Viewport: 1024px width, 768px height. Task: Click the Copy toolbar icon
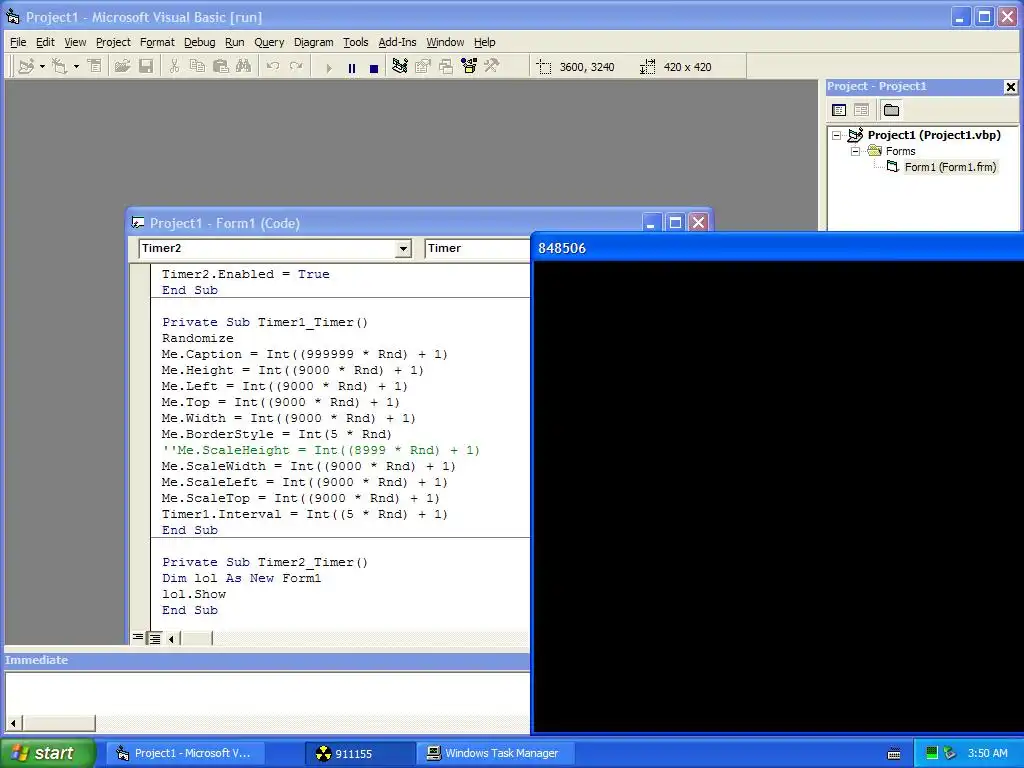coord(197,66)
